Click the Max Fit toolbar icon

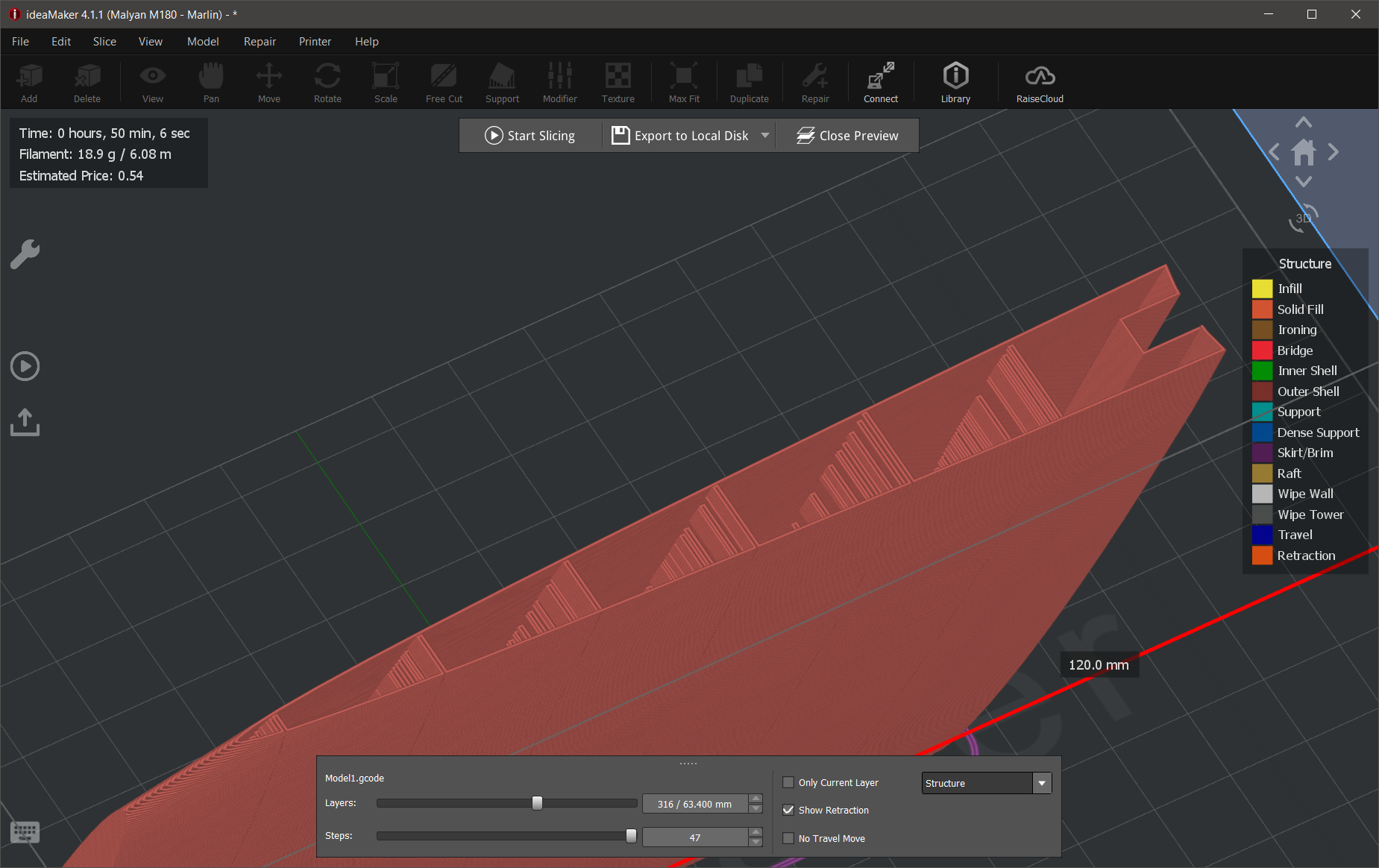coord(684,82)
